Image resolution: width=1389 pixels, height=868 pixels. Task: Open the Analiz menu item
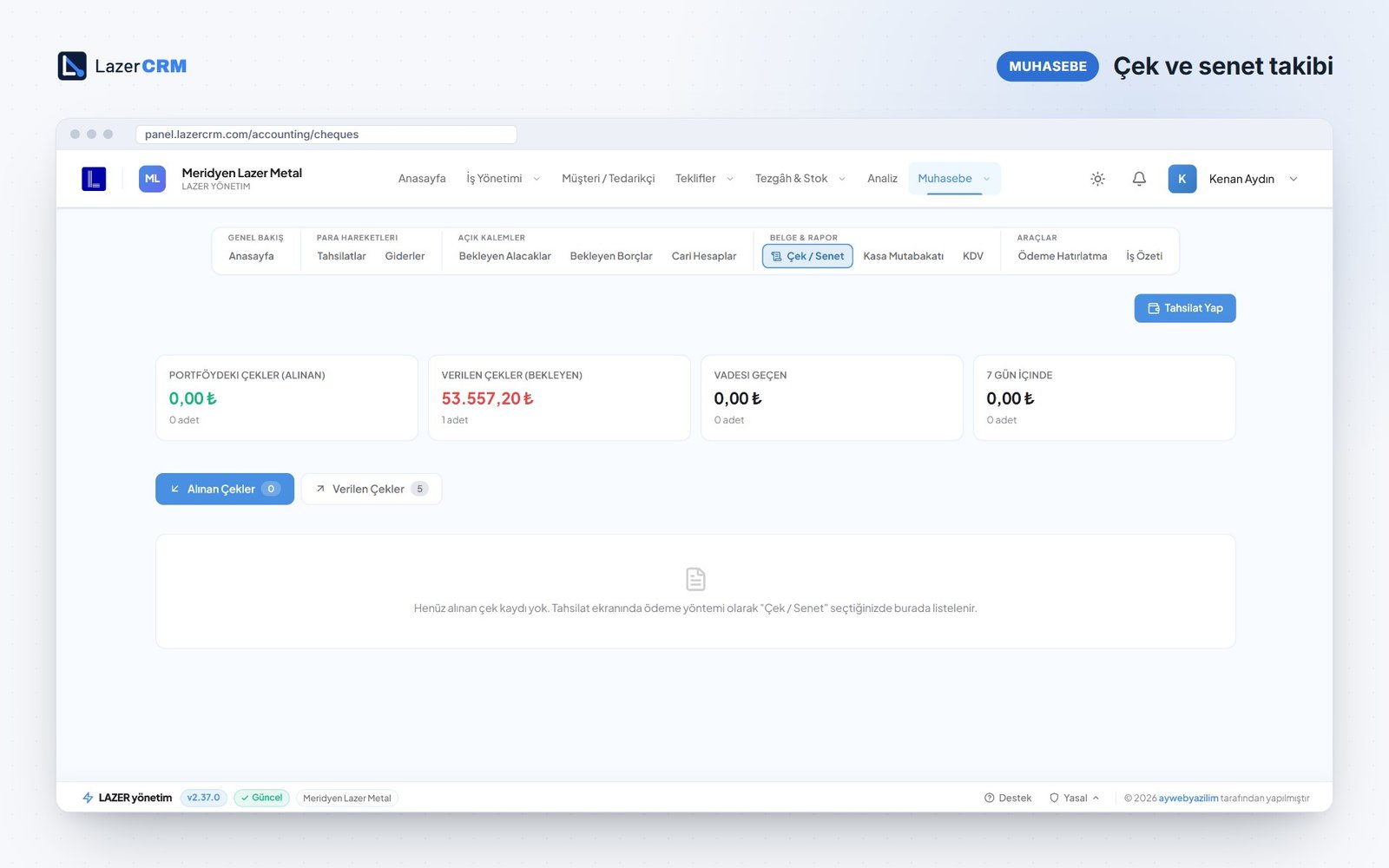(x=882, y=179)
